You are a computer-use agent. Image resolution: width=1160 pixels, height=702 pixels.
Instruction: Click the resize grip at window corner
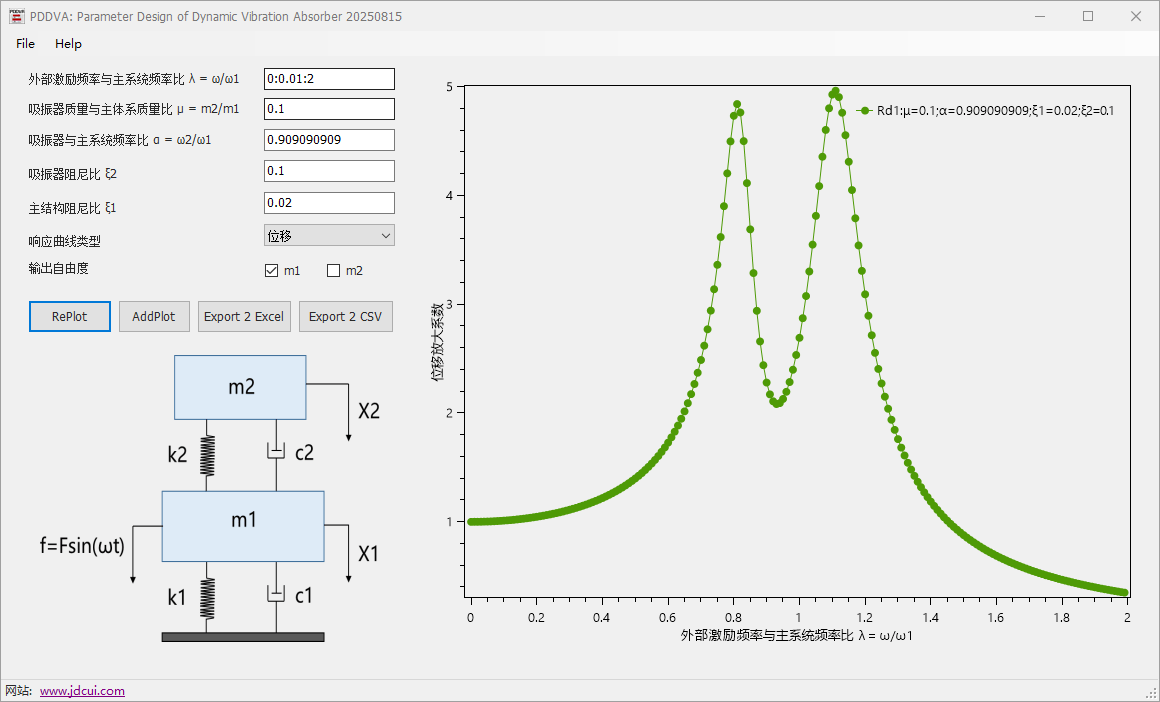(x=1151, y=693)
